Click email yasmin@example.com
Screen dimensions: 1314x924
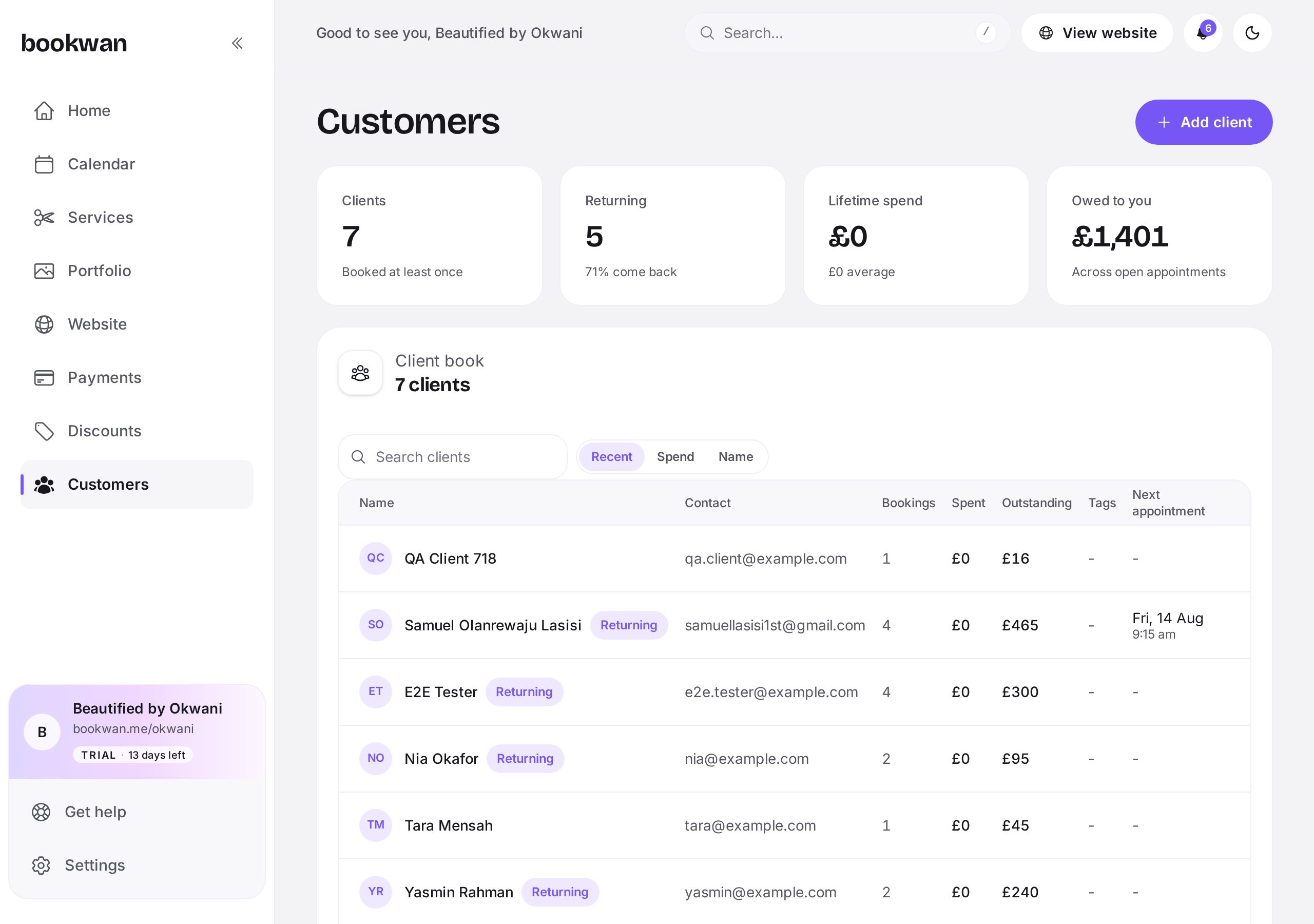pyautogui.click(x=760, y=892)
